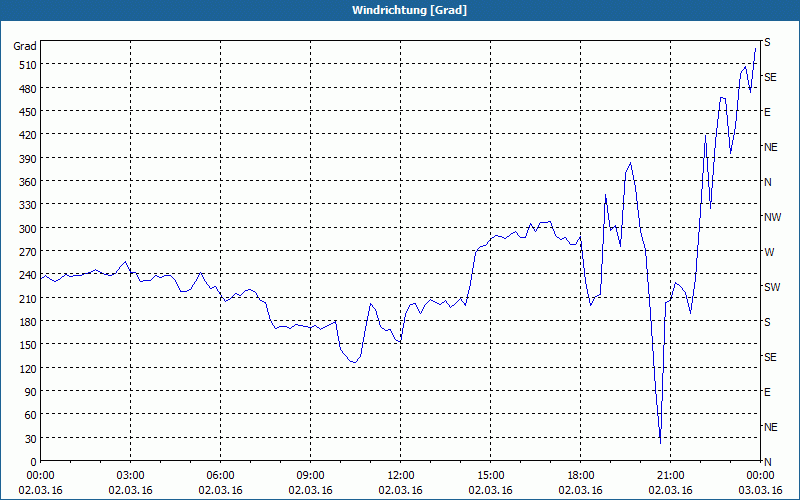Click the E compass label at 90
Viewport: 800px width, 500px height.
coord(767,392)
